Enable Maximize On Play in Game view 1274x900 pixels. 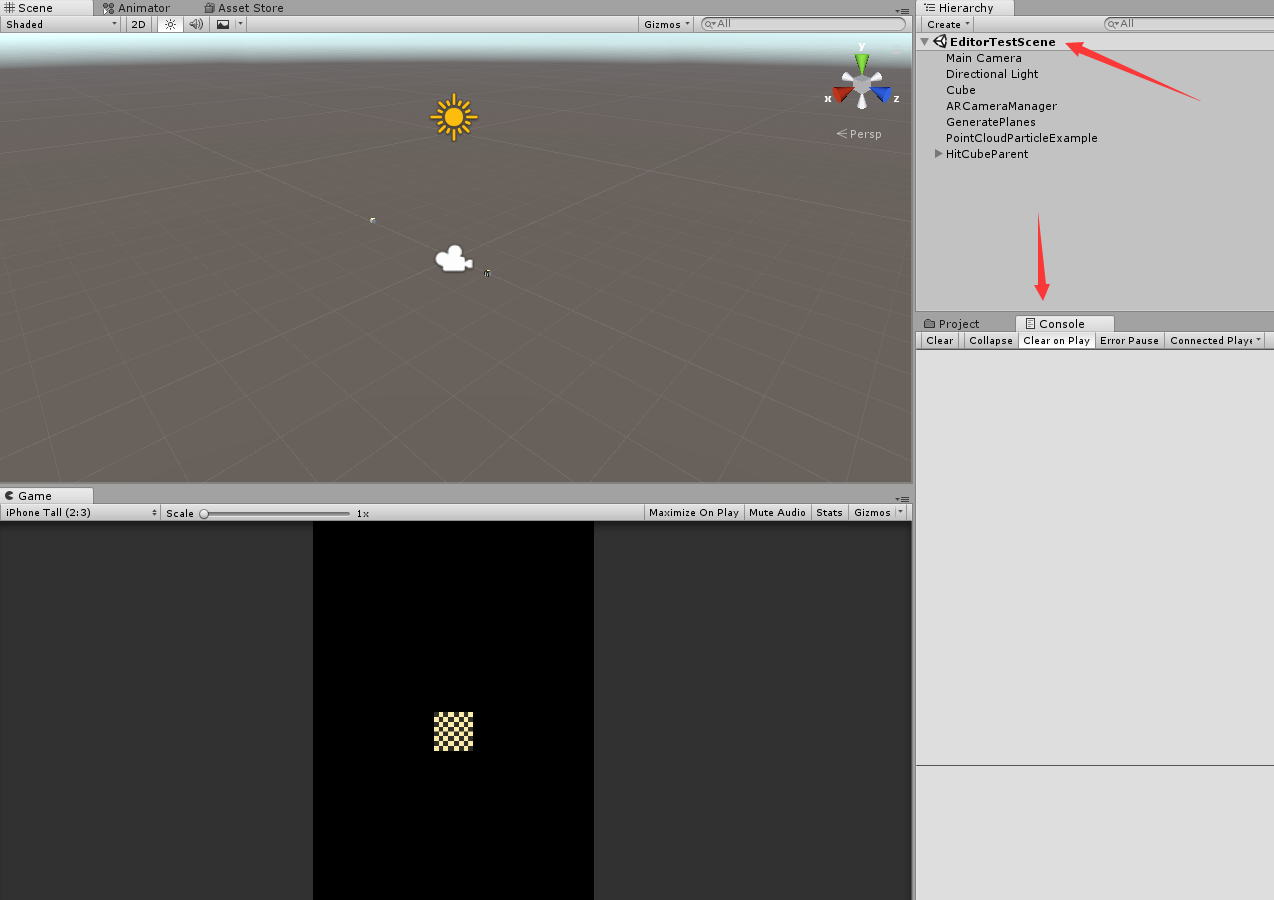[x=694, y=512]
